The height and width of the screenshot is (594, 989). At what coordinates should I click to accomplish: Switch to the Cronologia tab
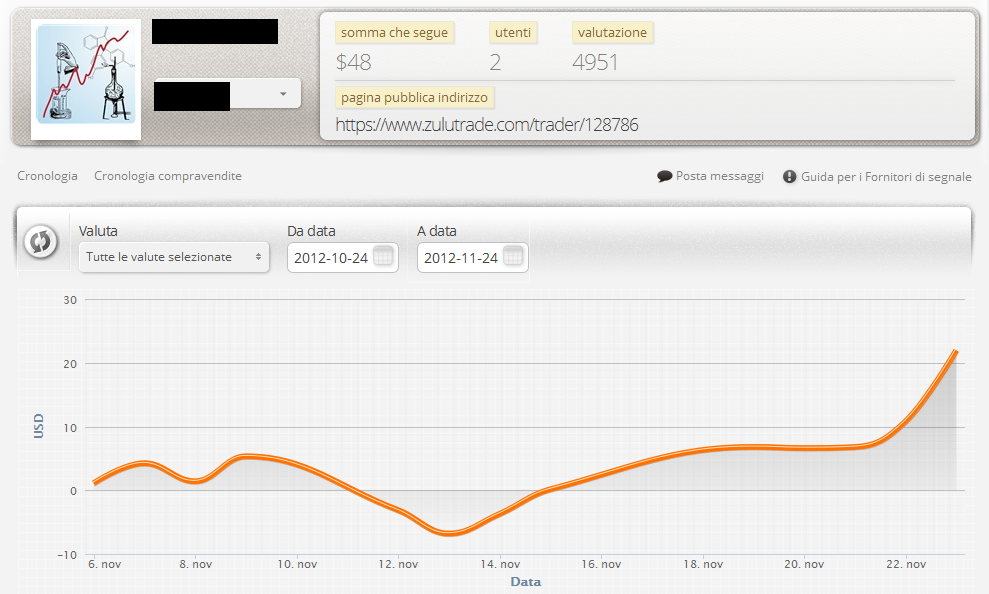47,176
